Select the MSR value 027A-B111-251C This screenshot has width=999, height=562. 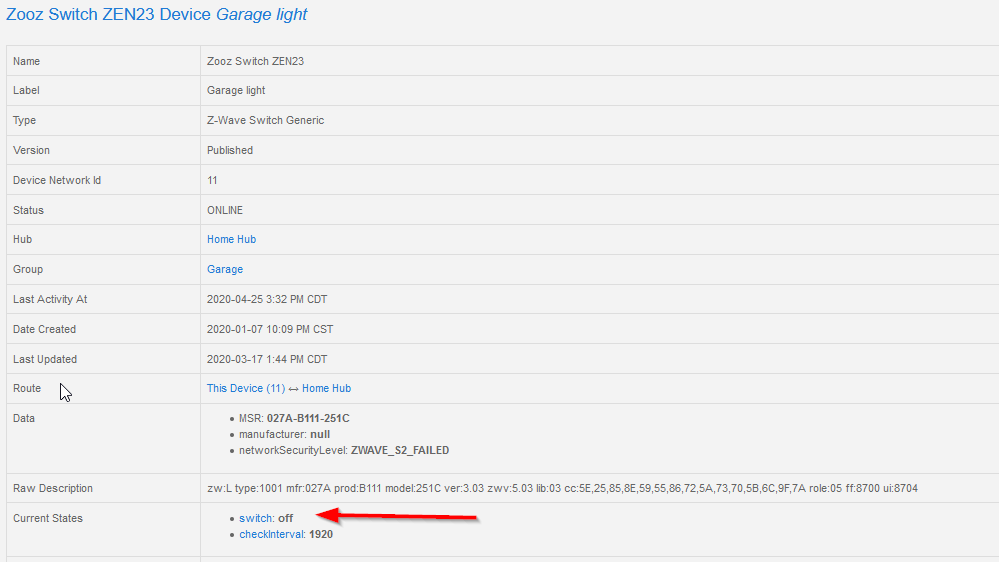click(x=308, y=419)
